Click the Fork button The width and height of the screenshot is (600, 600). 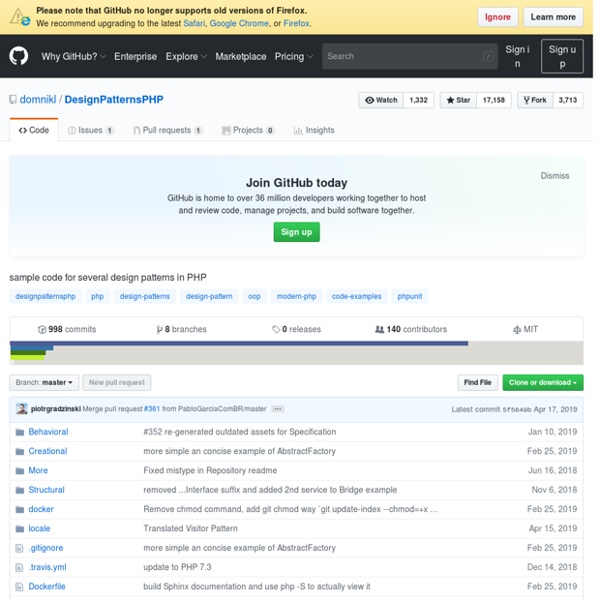(535, 100)
